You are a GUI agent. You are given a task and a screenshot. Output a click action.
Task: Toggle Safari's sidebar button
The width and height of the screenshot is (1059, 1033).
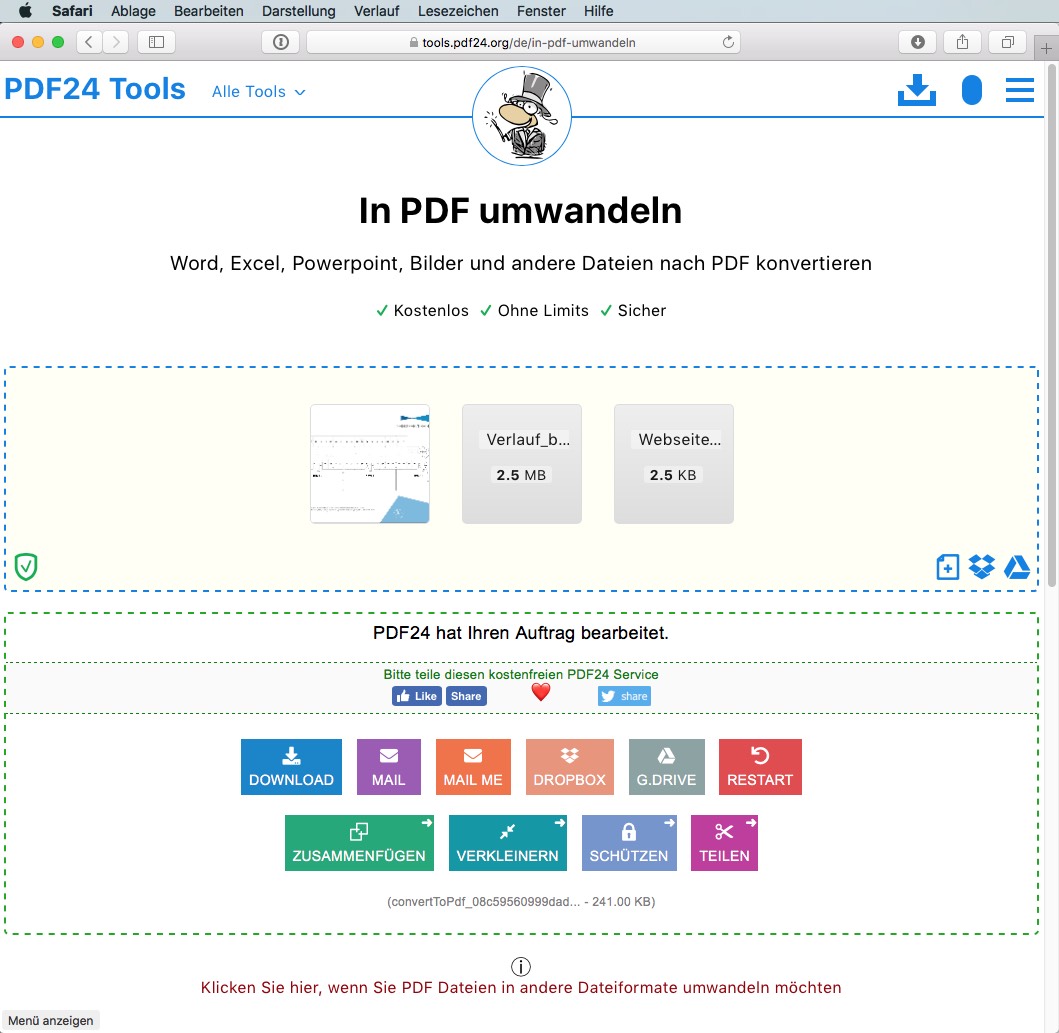point(156,42)
